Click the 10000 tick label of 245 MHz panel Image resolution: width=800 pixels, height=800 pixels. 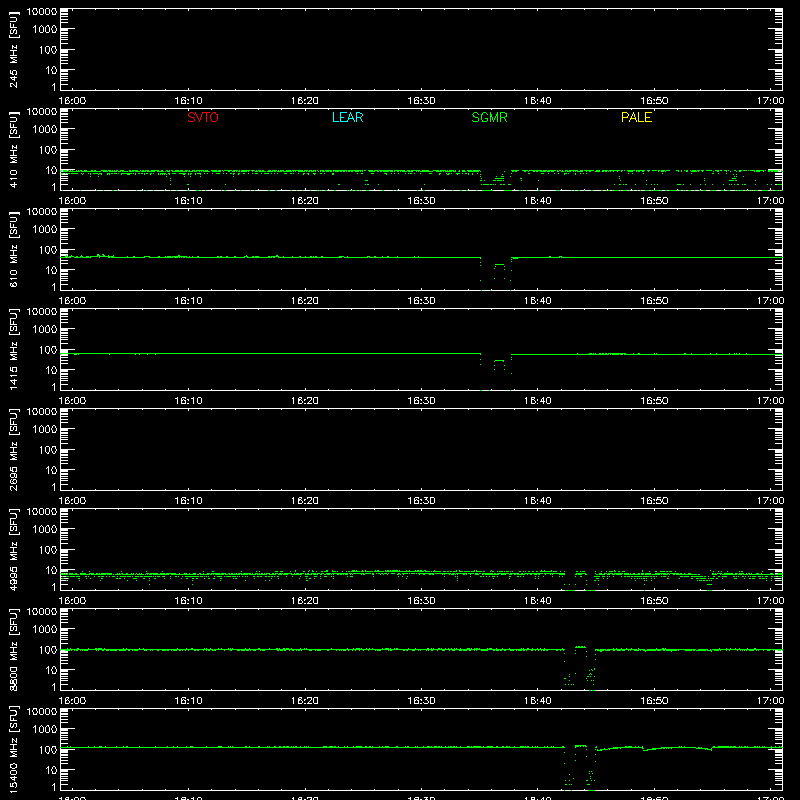pyautogui.click(x=42, y=12)
